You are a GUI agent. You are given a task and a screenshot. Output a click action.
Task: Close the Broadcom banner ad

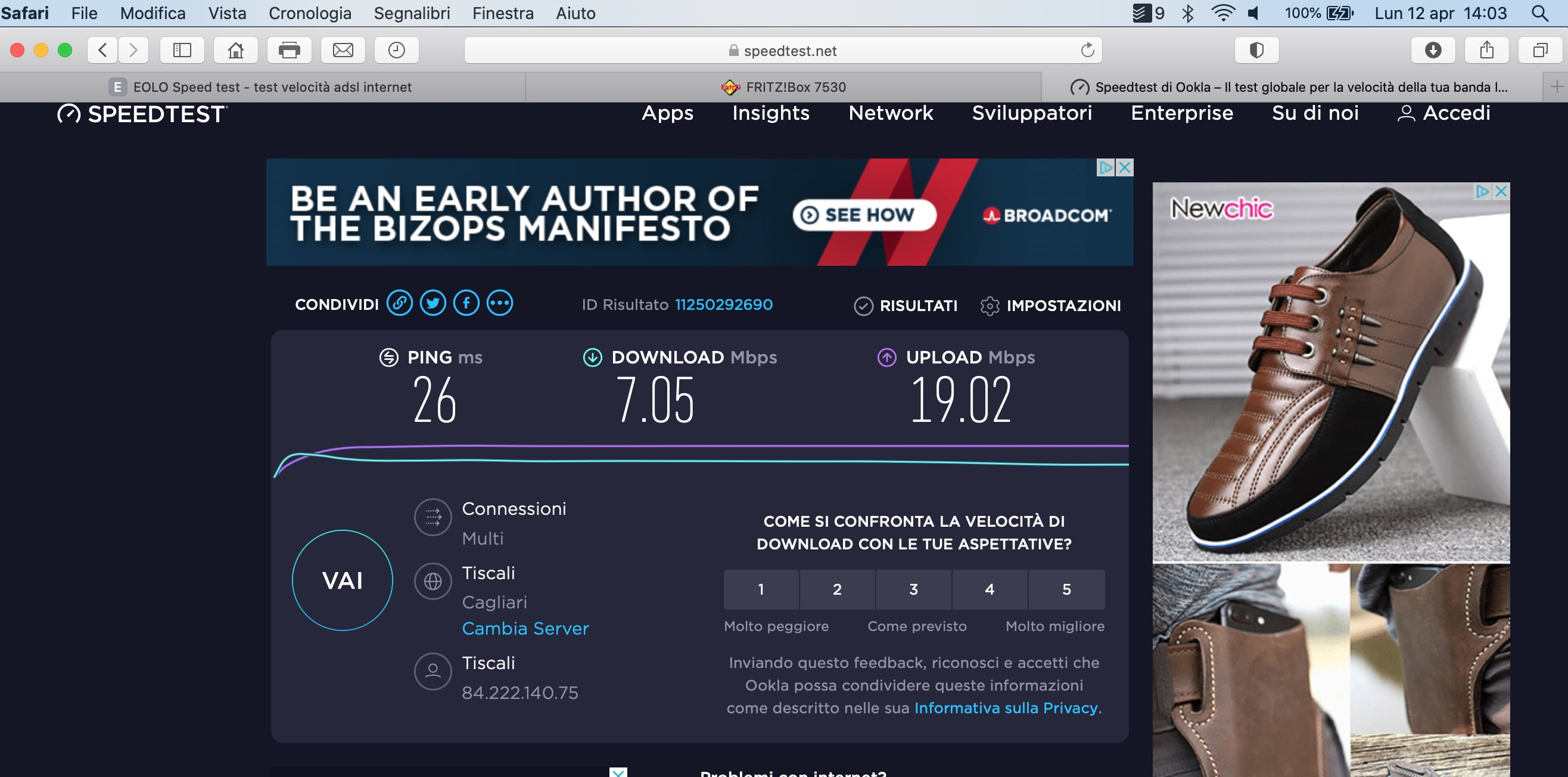click(x=1125, y=167)
